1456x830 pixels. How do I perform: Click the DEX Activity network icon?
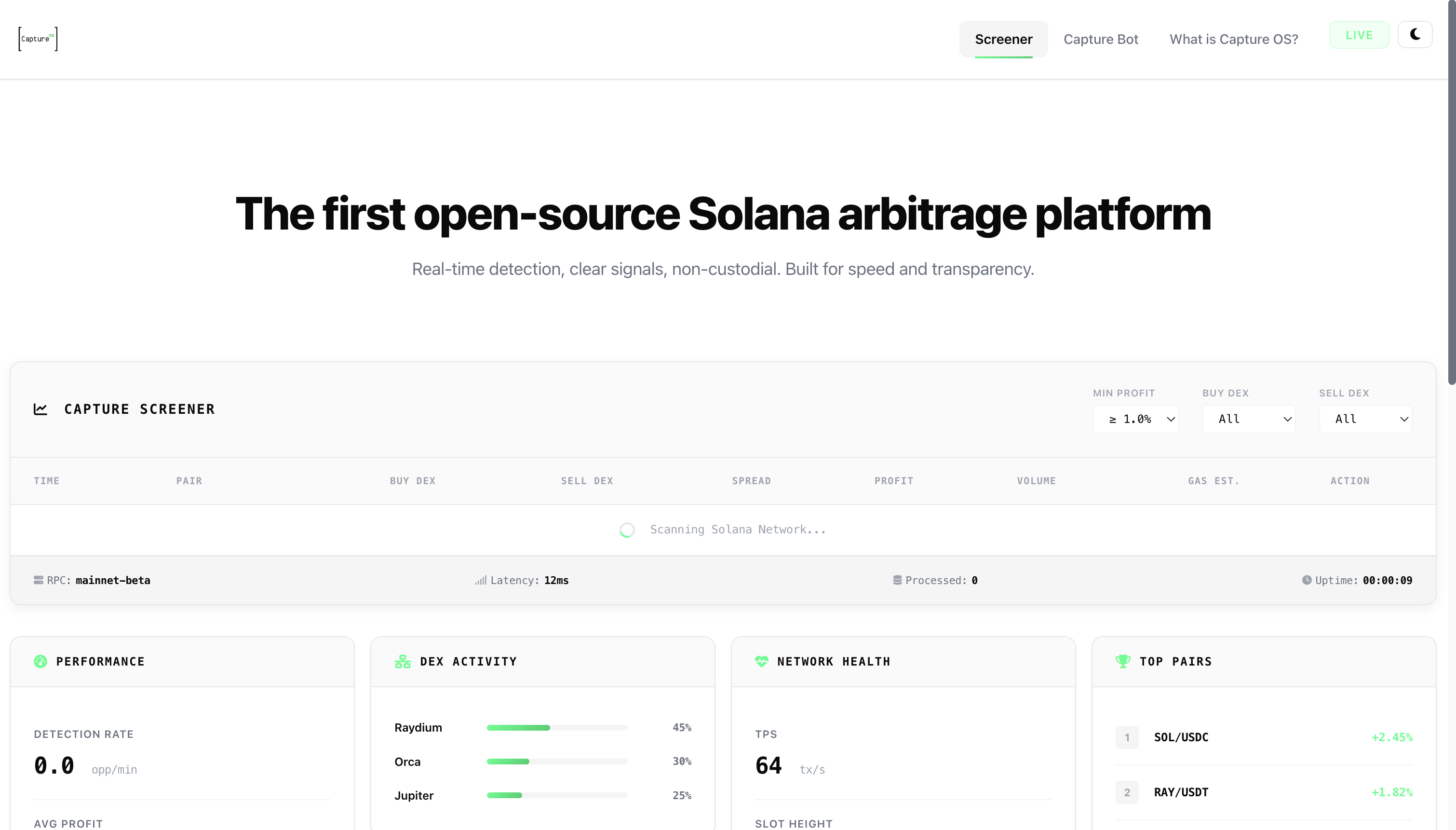tap(402, 661)
